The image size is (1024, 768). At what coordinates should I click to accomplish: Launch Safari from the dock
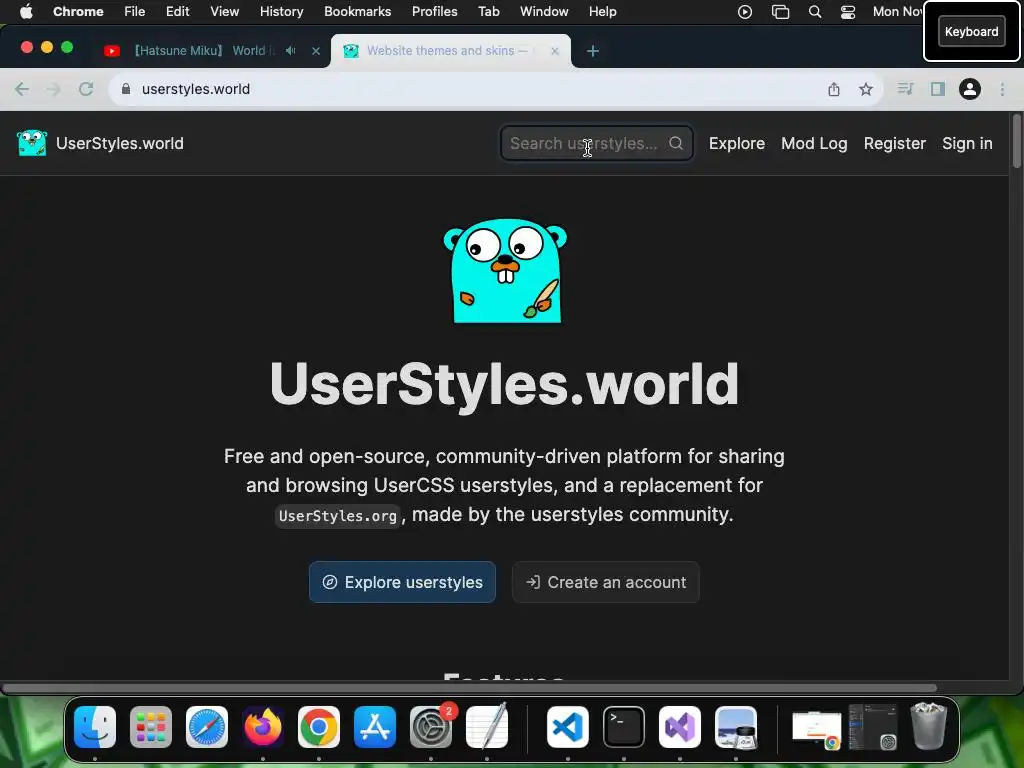(207, 727)
